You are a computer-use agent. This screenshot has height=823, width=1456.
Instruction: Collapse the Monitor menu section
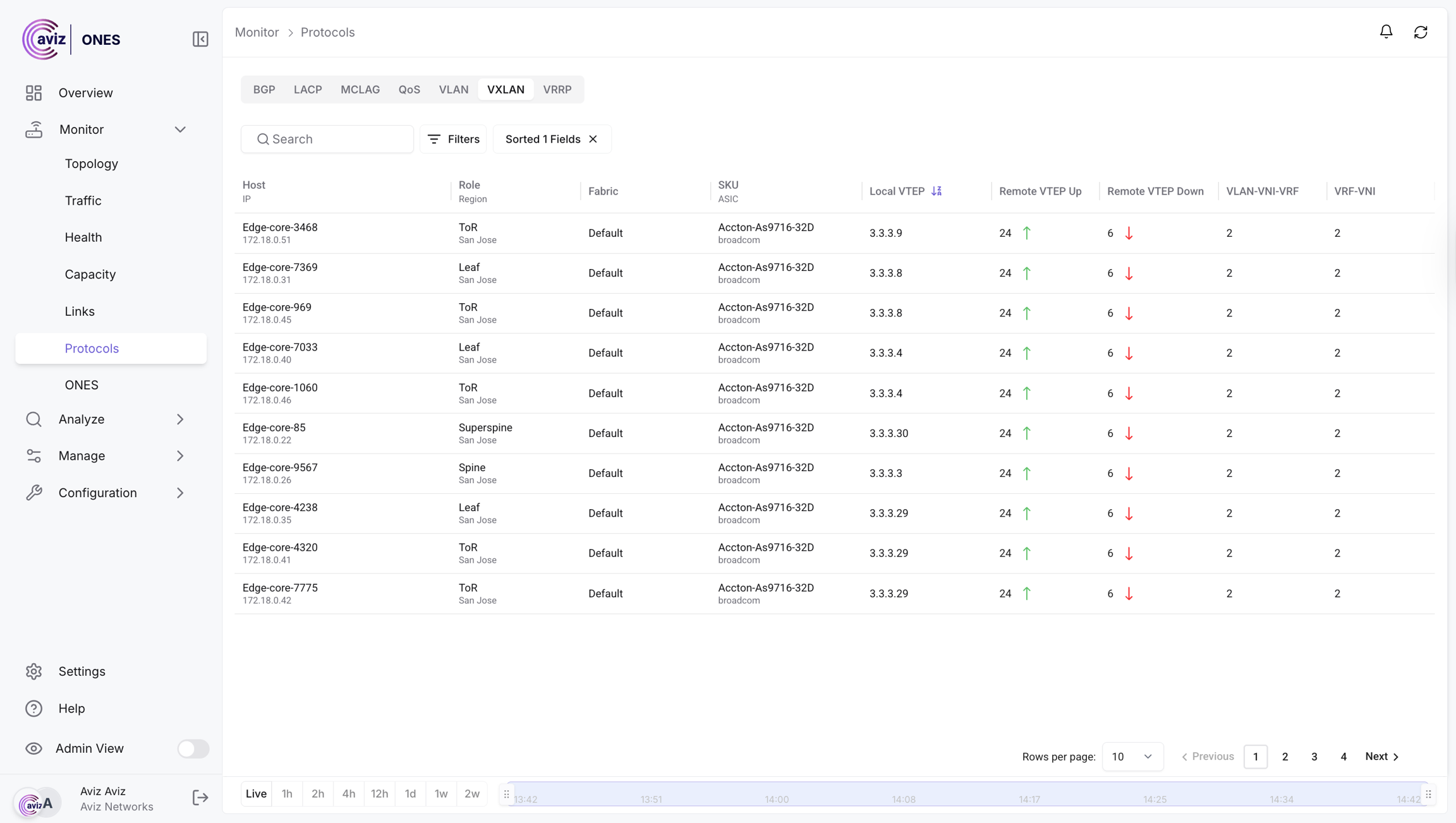[x=180, y=129]
